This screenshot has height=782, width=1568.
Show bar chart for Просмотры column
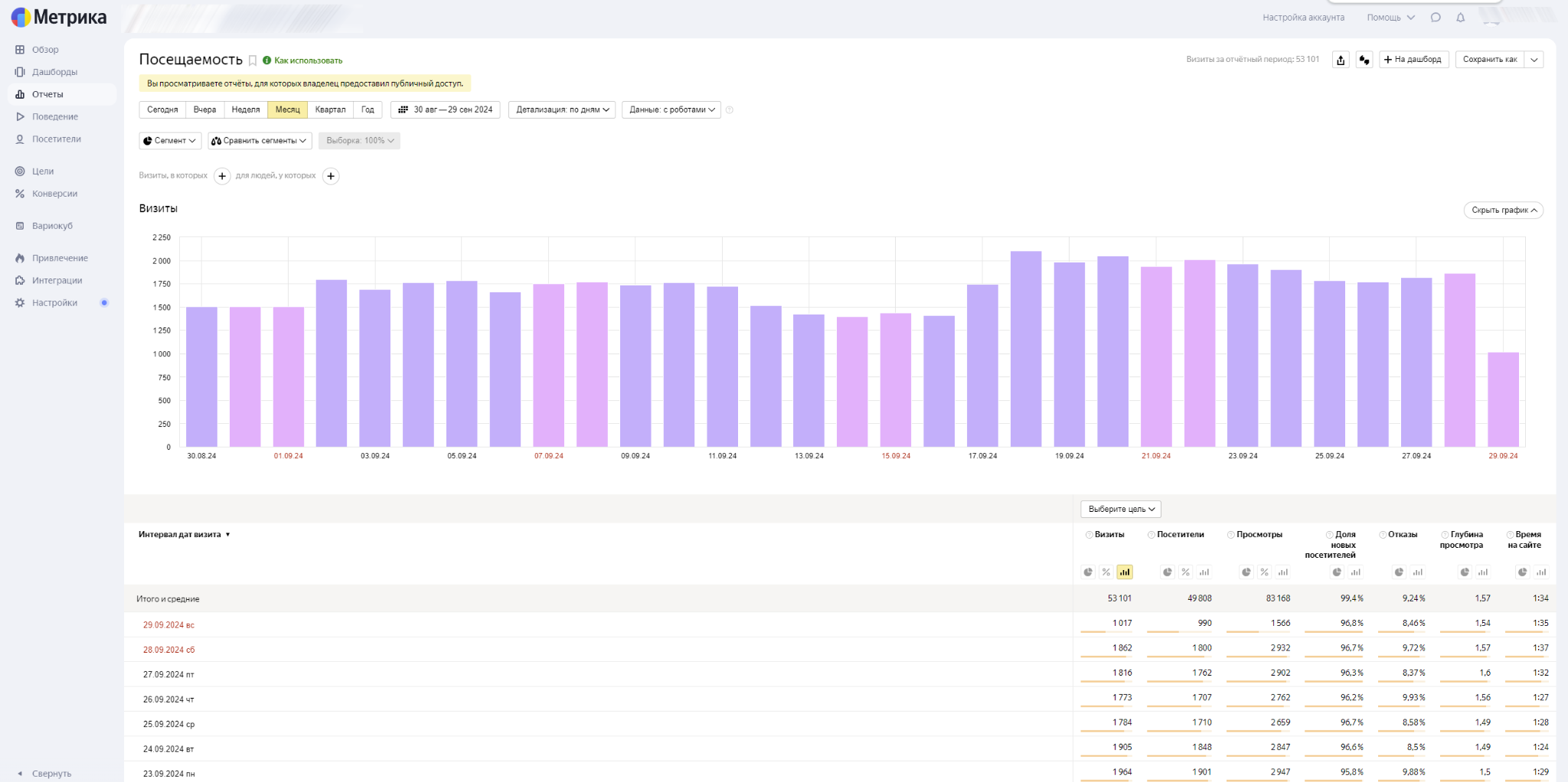pos(1283,572)
